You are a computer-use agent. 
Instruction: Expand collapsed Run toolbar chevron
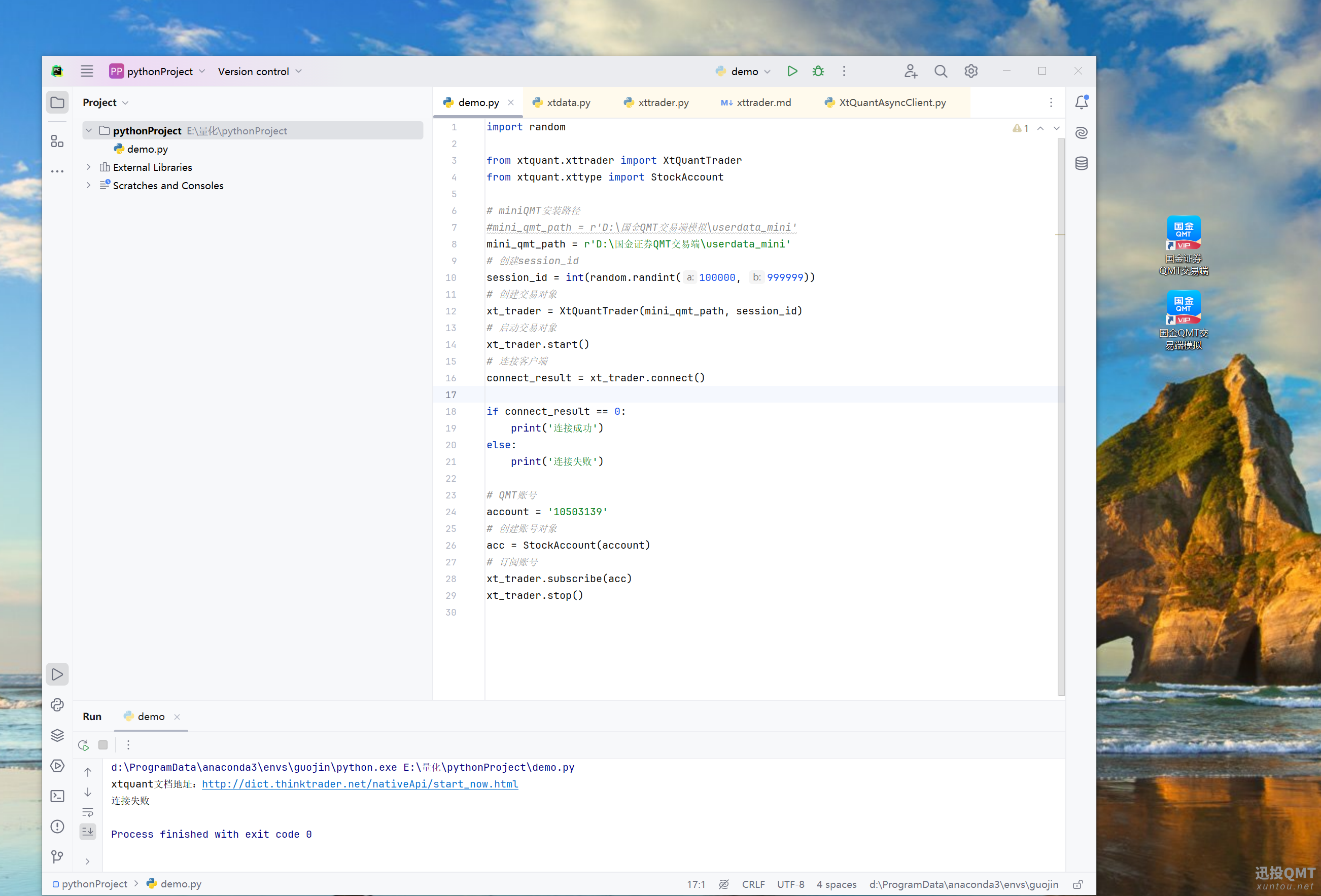(x=88, y=862)
